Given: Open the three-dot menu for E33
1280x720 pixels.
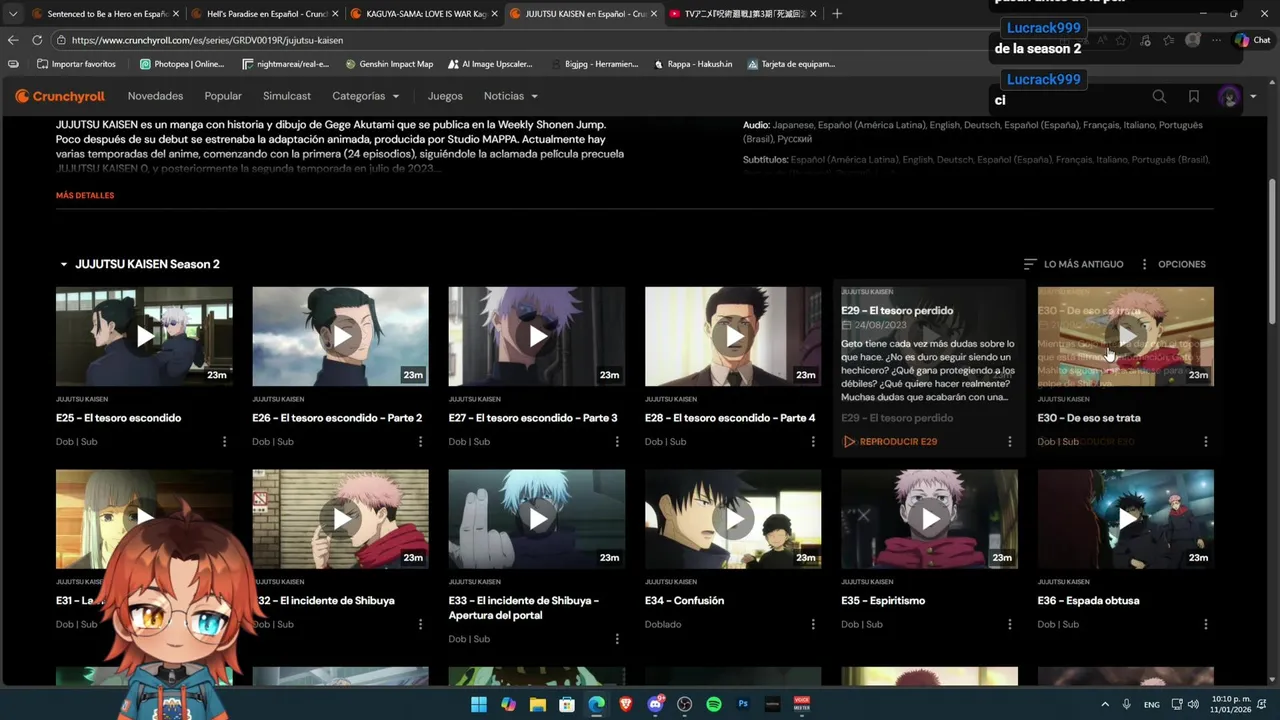Looking at the screenshot, I should [x=617, y=639].
